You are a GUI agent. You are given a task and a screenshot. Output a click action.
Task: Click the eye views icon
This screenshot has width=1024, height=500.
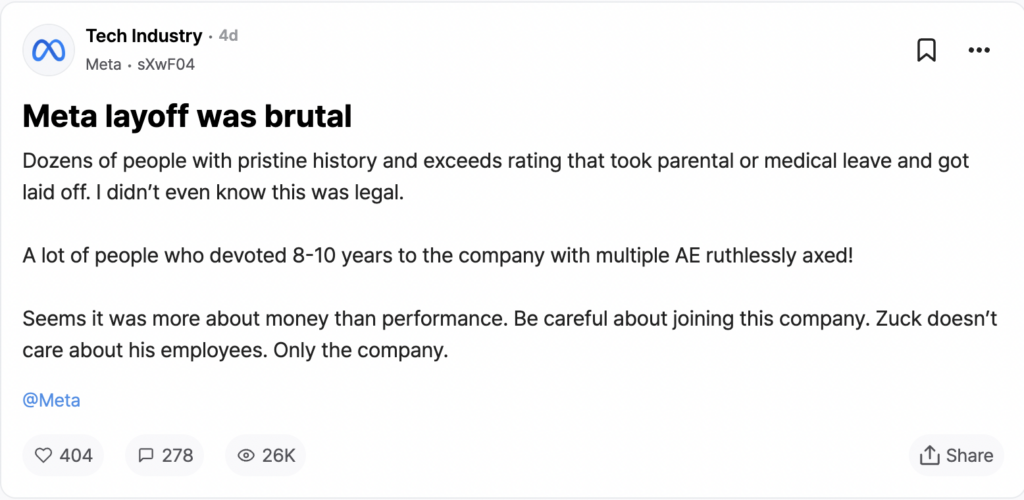click(x=245, y=455)
